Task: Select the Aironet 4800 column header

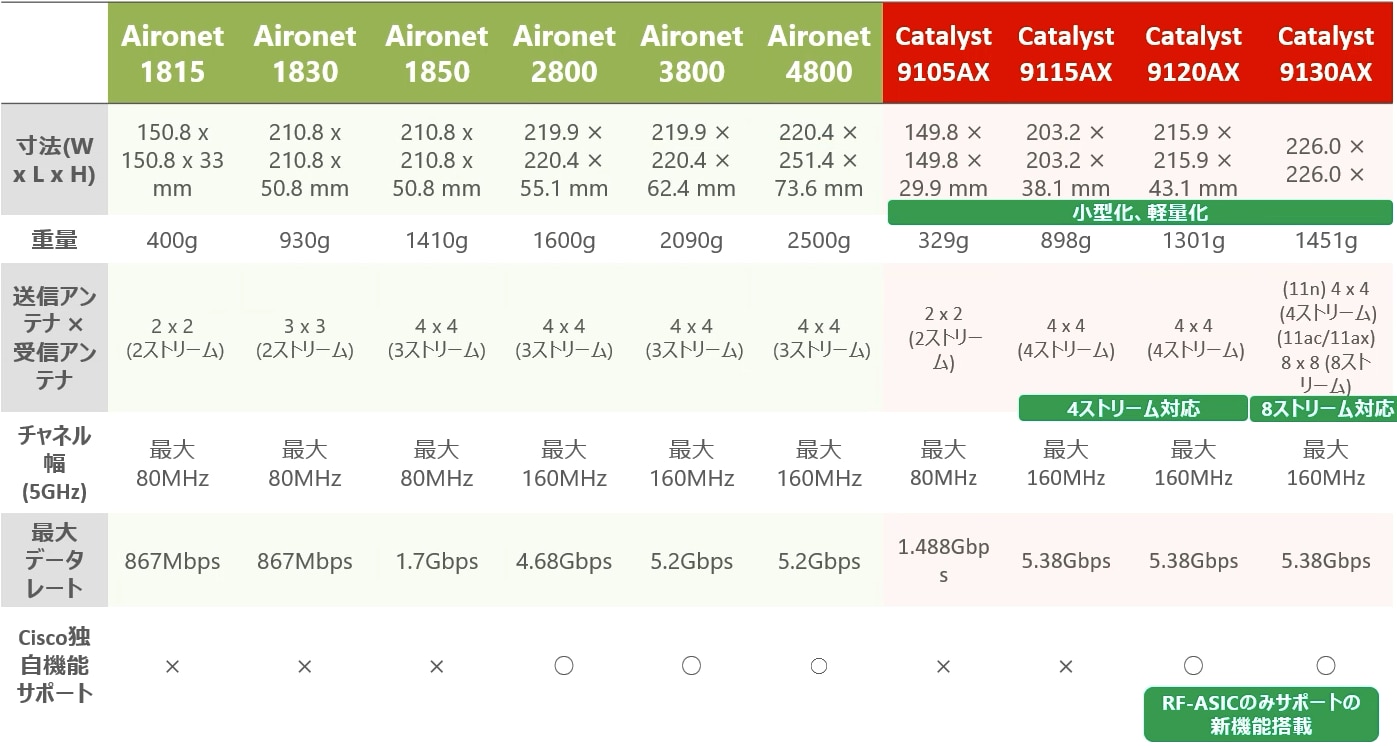Action: point(819,53)
